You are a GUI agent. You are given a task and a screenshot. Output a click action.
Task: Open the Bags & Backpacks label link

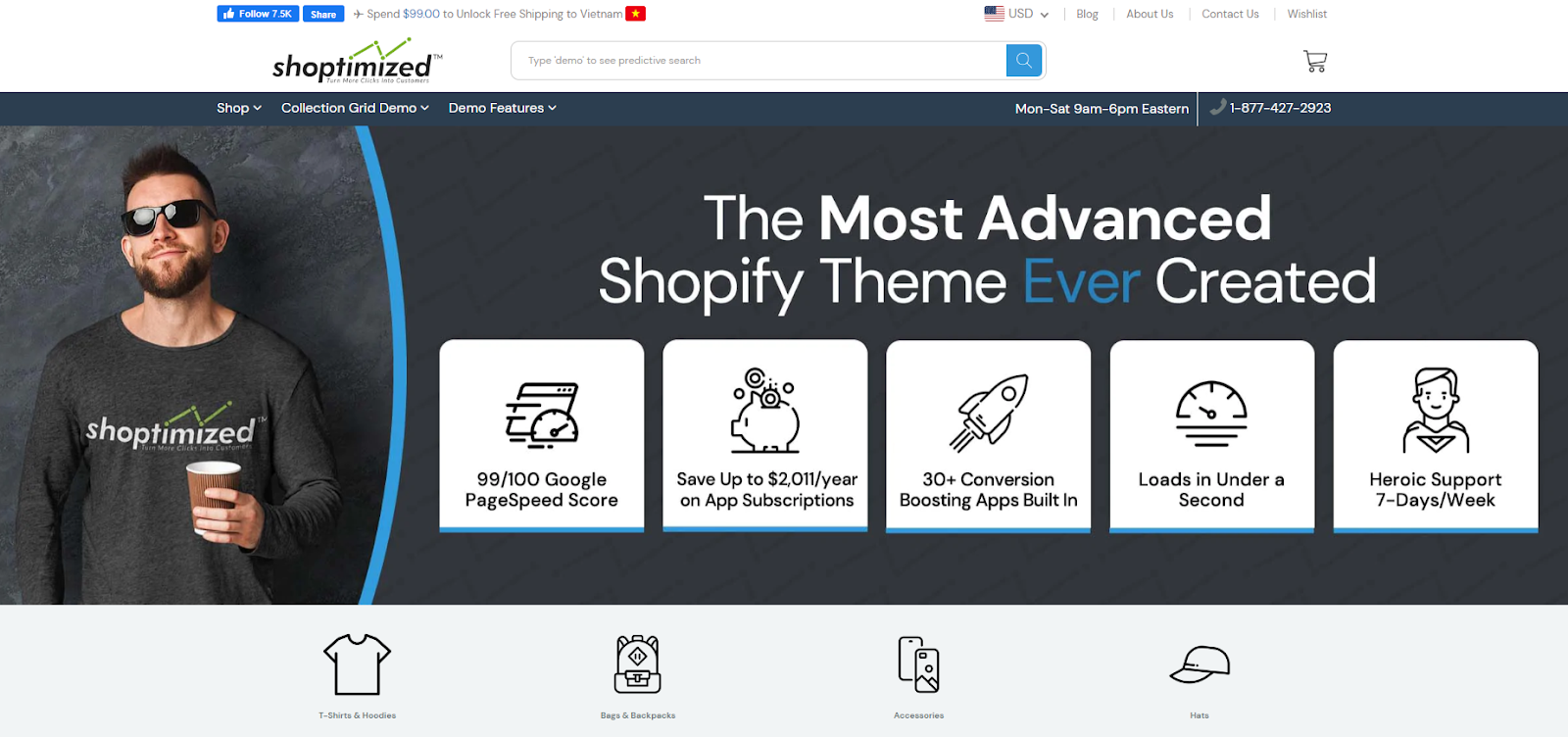point(638,715)
